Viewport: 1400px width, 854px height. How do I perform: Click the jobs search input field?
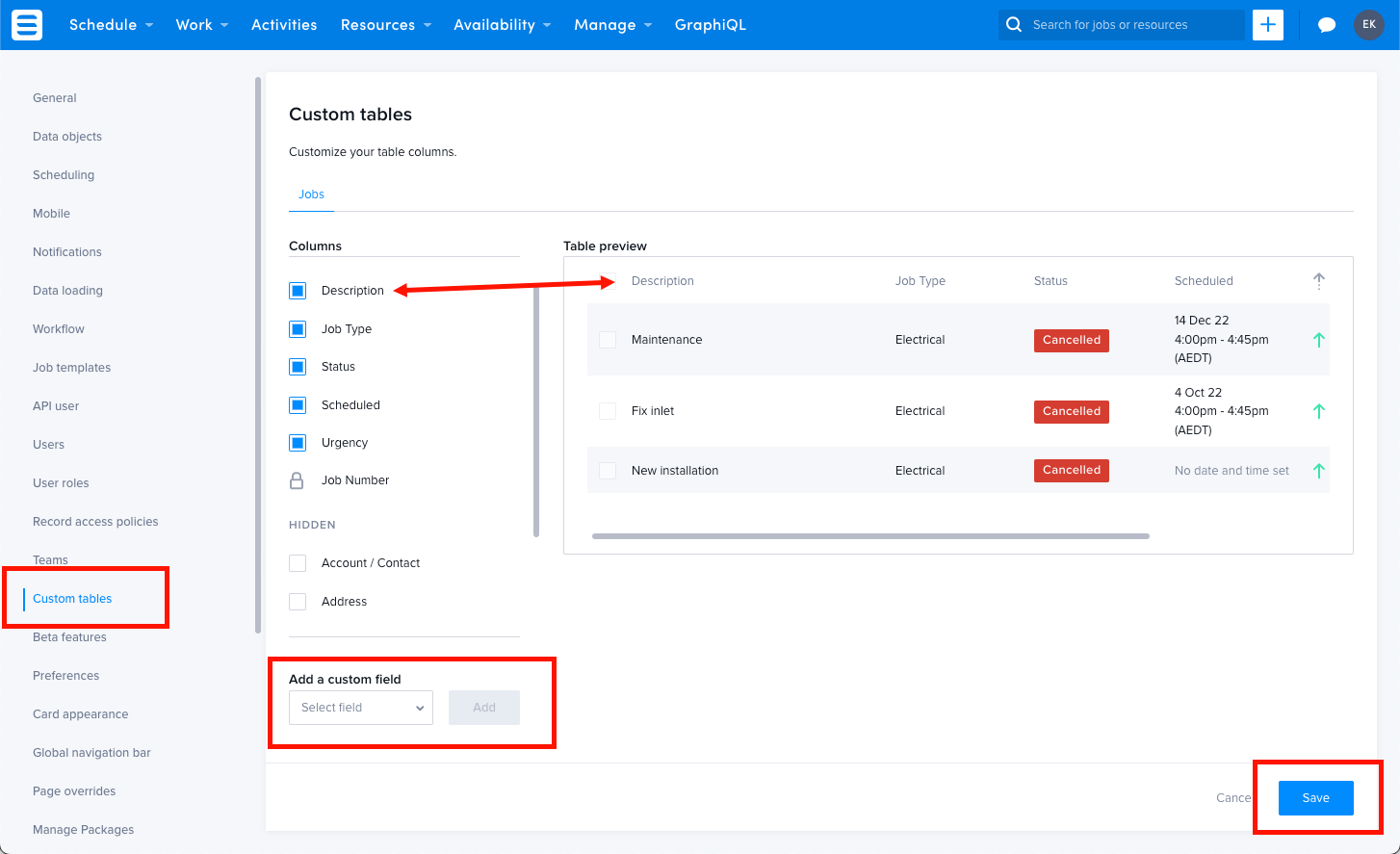pyautogui.click(x=1117, y=25)
